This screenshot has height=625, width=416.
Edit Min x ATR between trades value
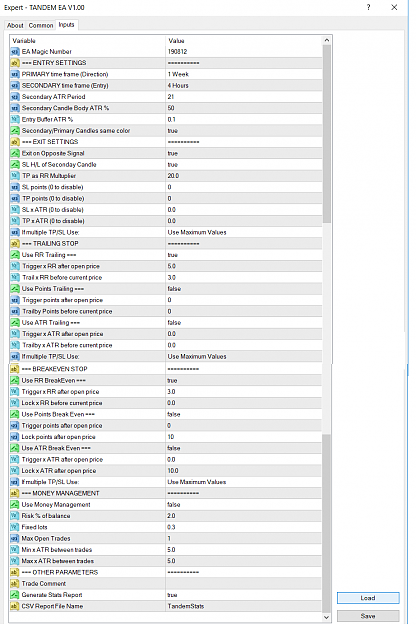pyautogui.click(x=243, y=550)
